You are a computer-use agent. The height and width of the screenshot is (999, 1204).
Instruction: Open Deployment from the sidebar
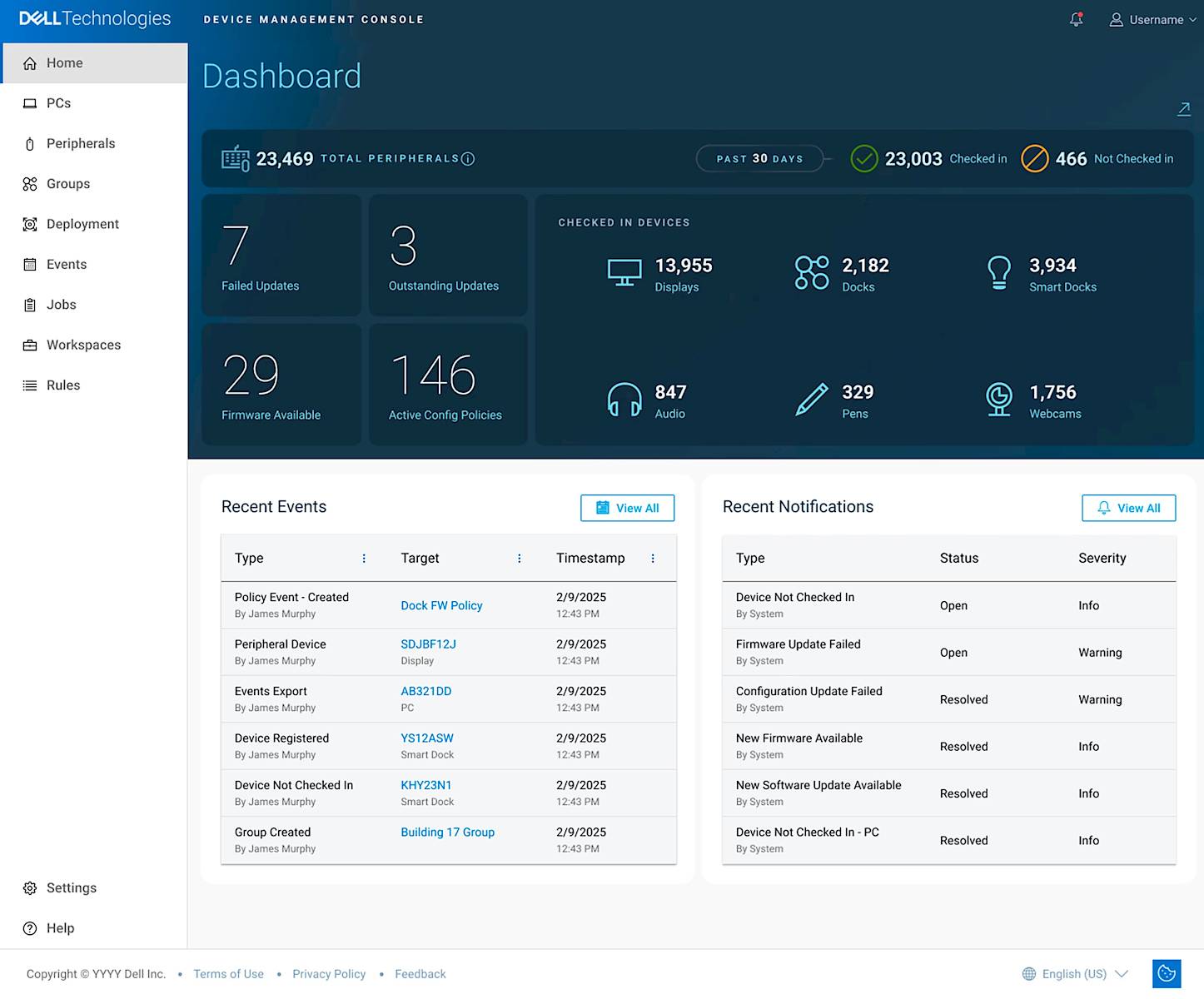(82, 224)
